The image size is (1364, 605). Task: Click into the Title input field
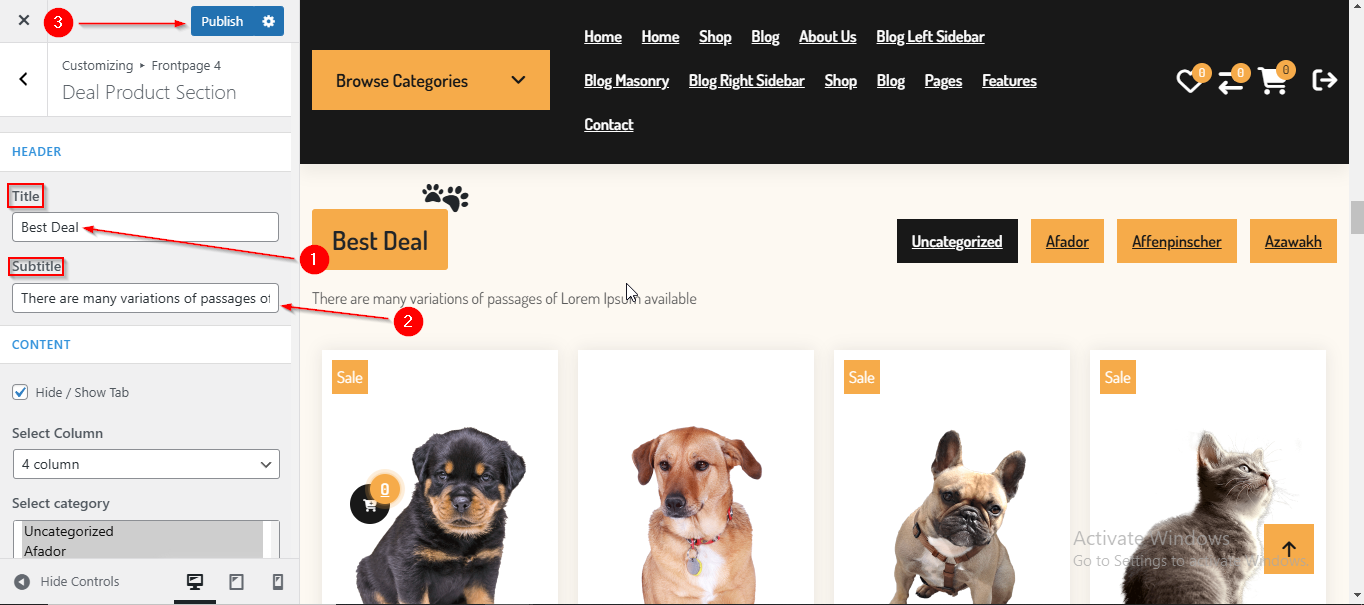pos(146,227)
